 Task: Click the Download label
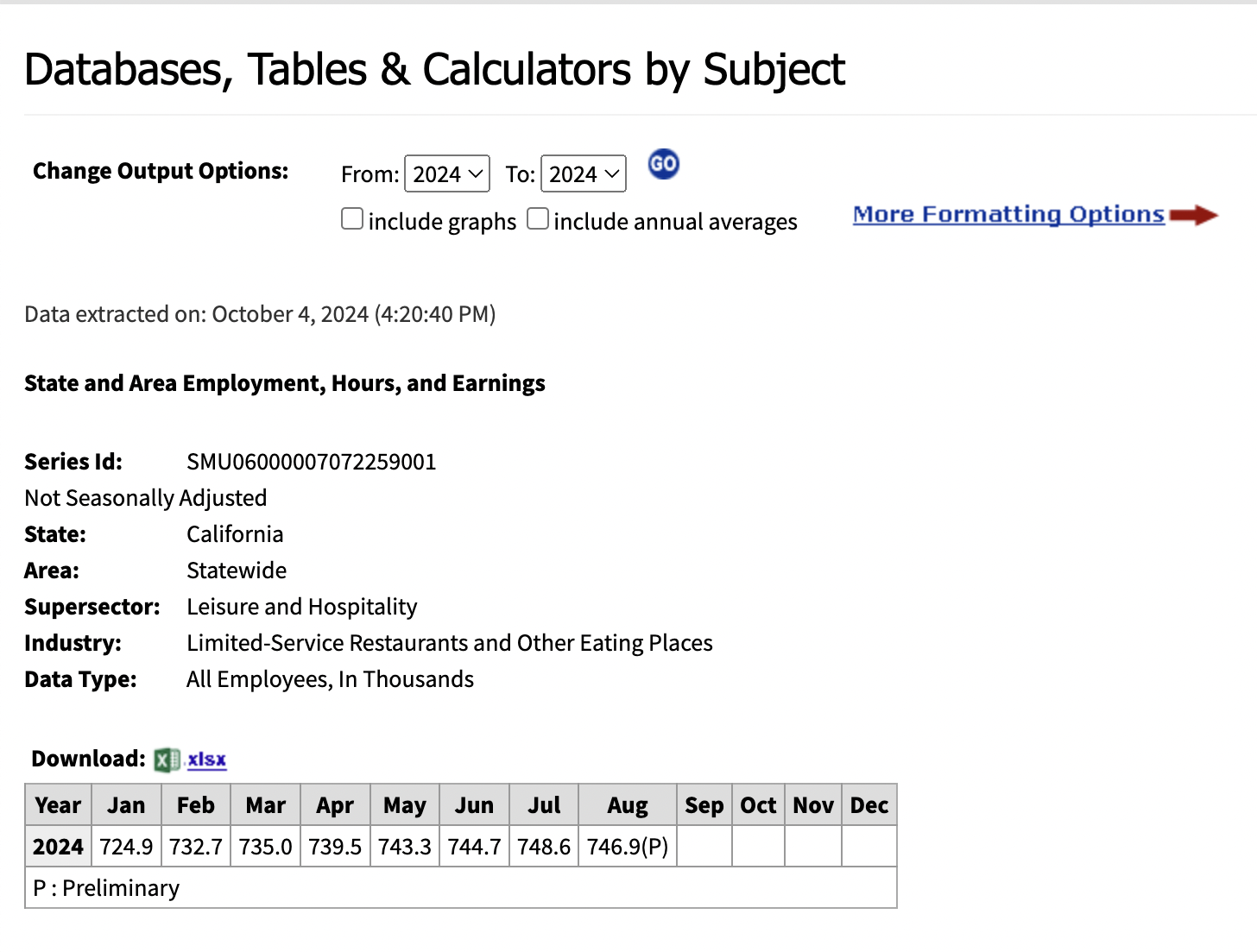(89, 759)
